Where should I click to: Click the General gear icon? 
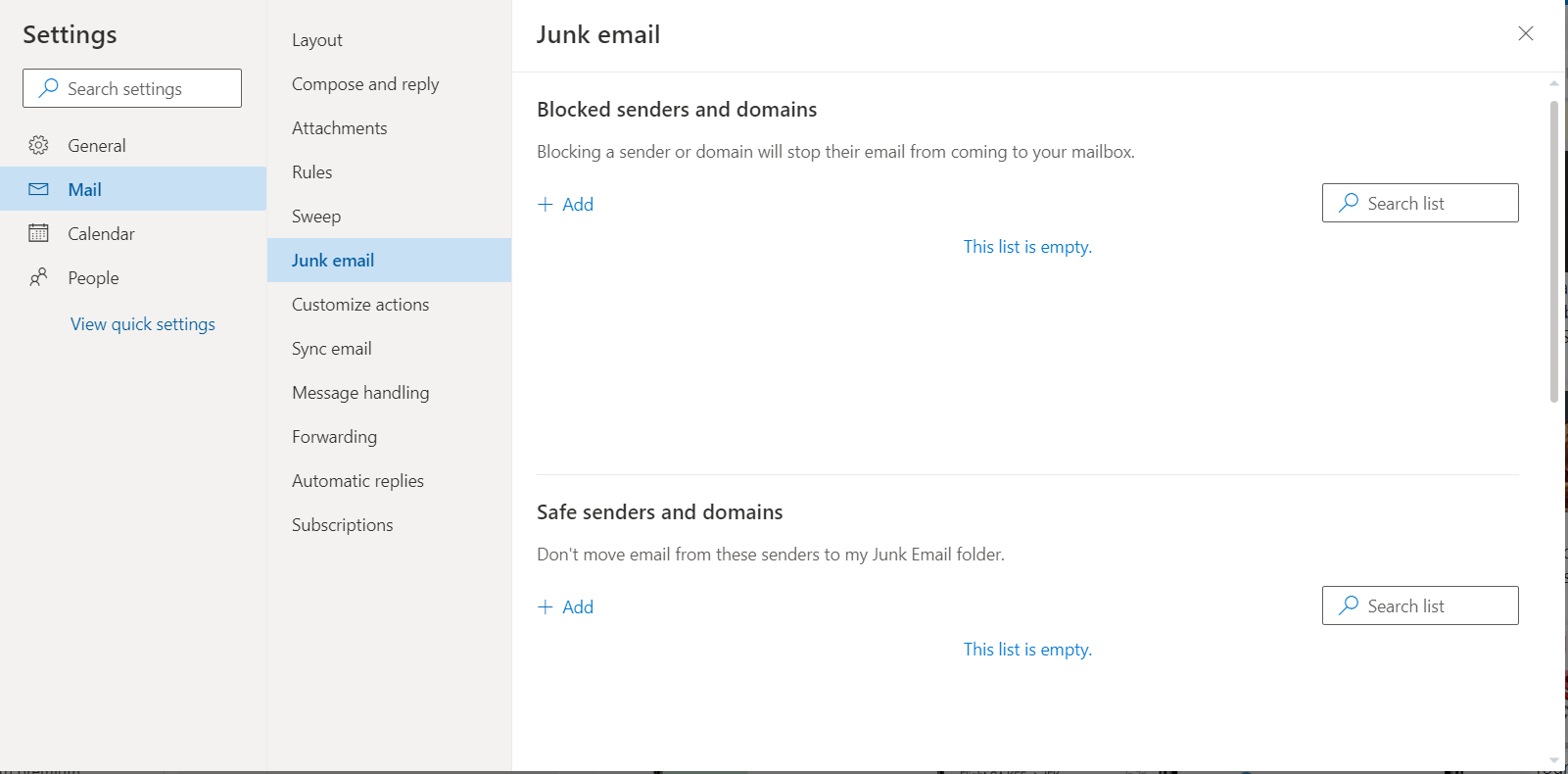coord(38,145)
